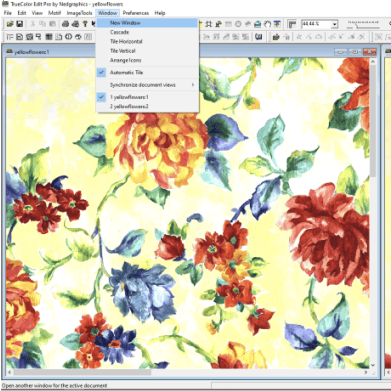
Task: Click the Open file folder icon
Action: [10, 24]
